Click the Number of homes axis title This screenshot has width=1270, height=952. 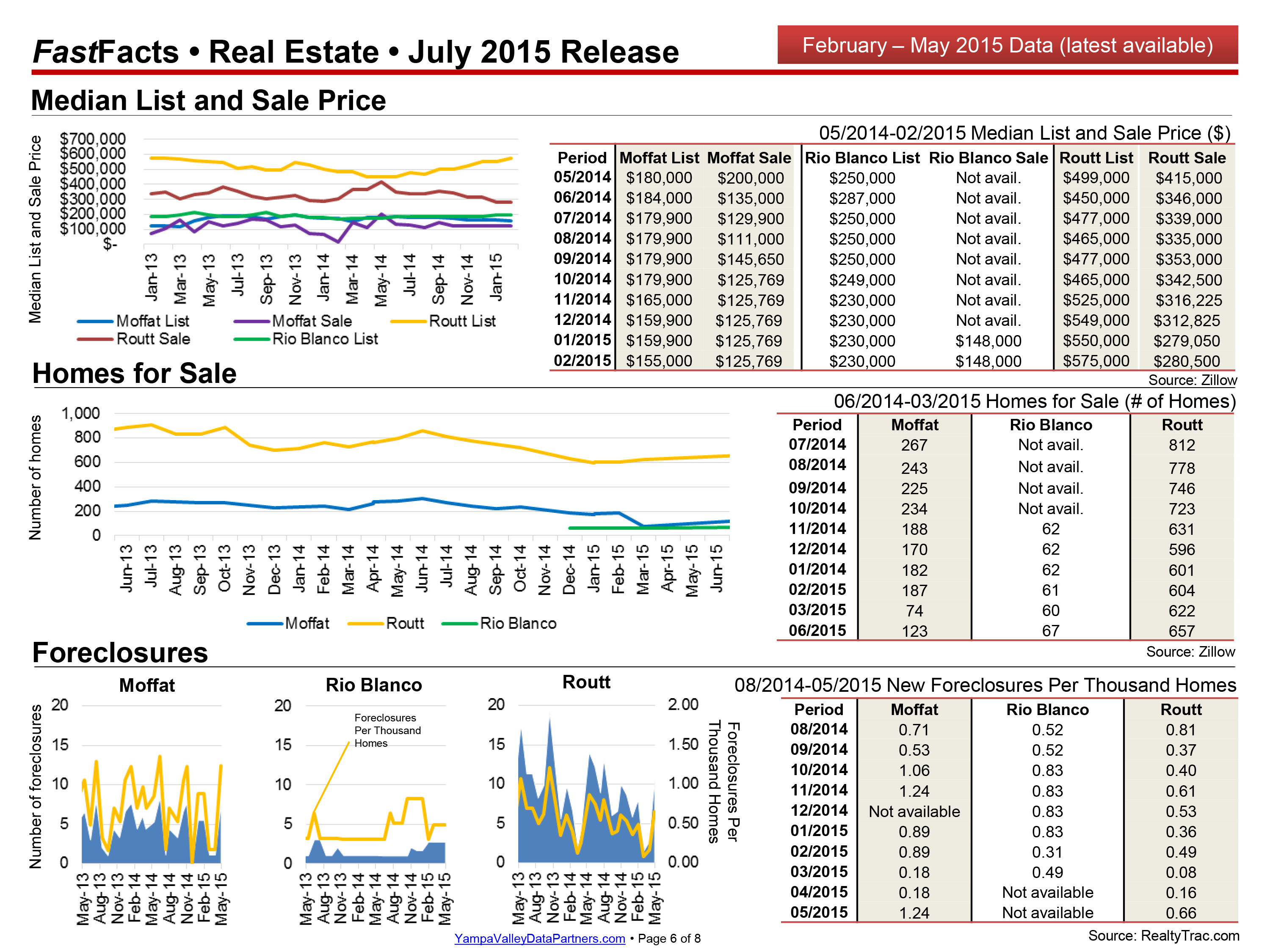click(x=35, y=477)
